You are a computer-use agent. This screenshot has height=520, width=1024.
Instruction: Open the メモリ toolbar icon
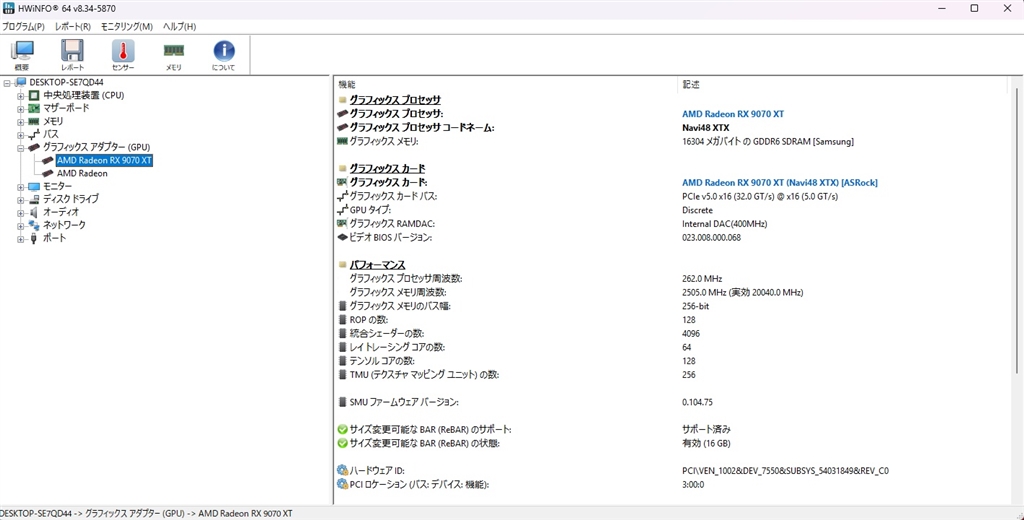click(174, 56)
